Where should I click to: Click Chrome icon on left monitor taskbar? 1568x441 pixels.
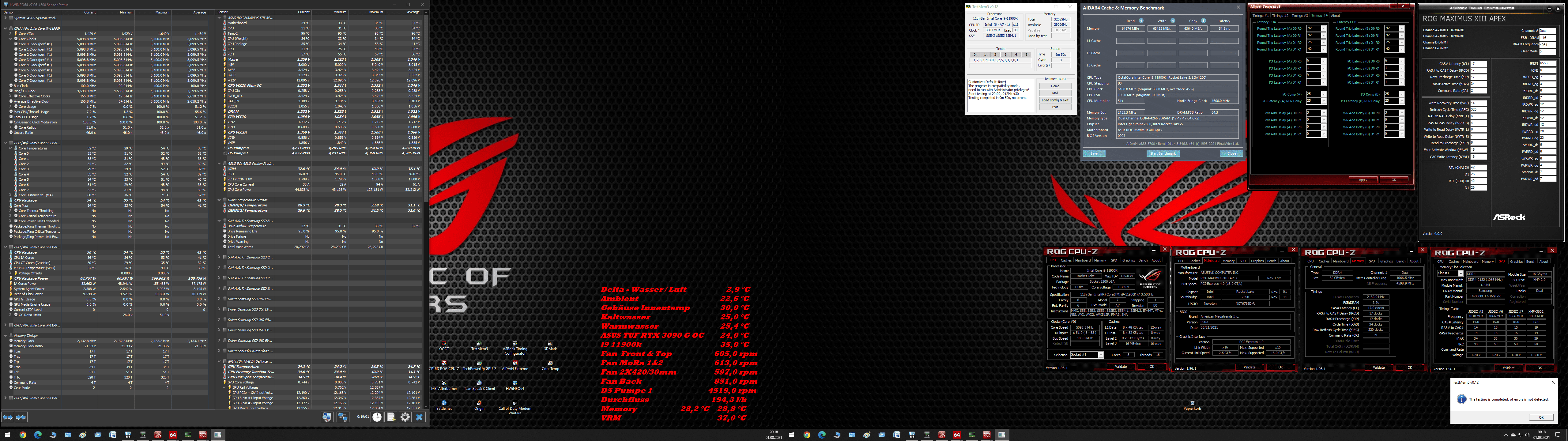tap(23, 435)
